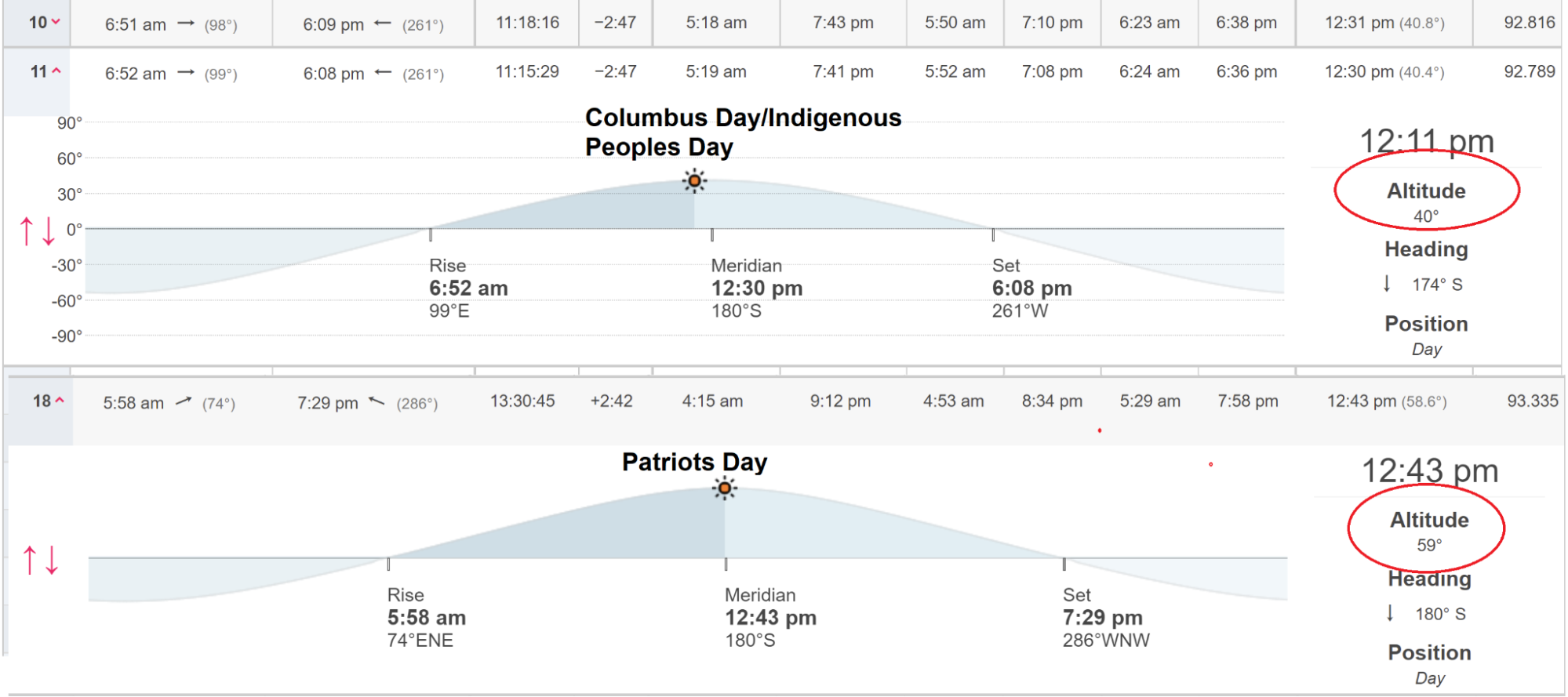Click heading down arrow beside 180° S
This screenshot has height=697, width=1568.
click(x=1390, y=613)
